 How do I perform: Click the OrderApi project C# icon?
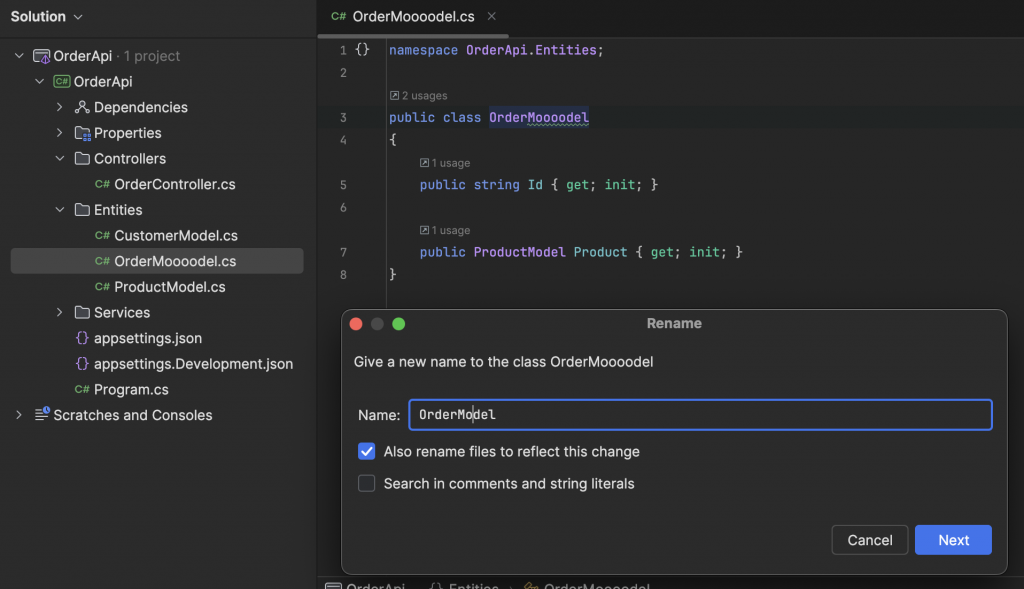tap(61, 82)
